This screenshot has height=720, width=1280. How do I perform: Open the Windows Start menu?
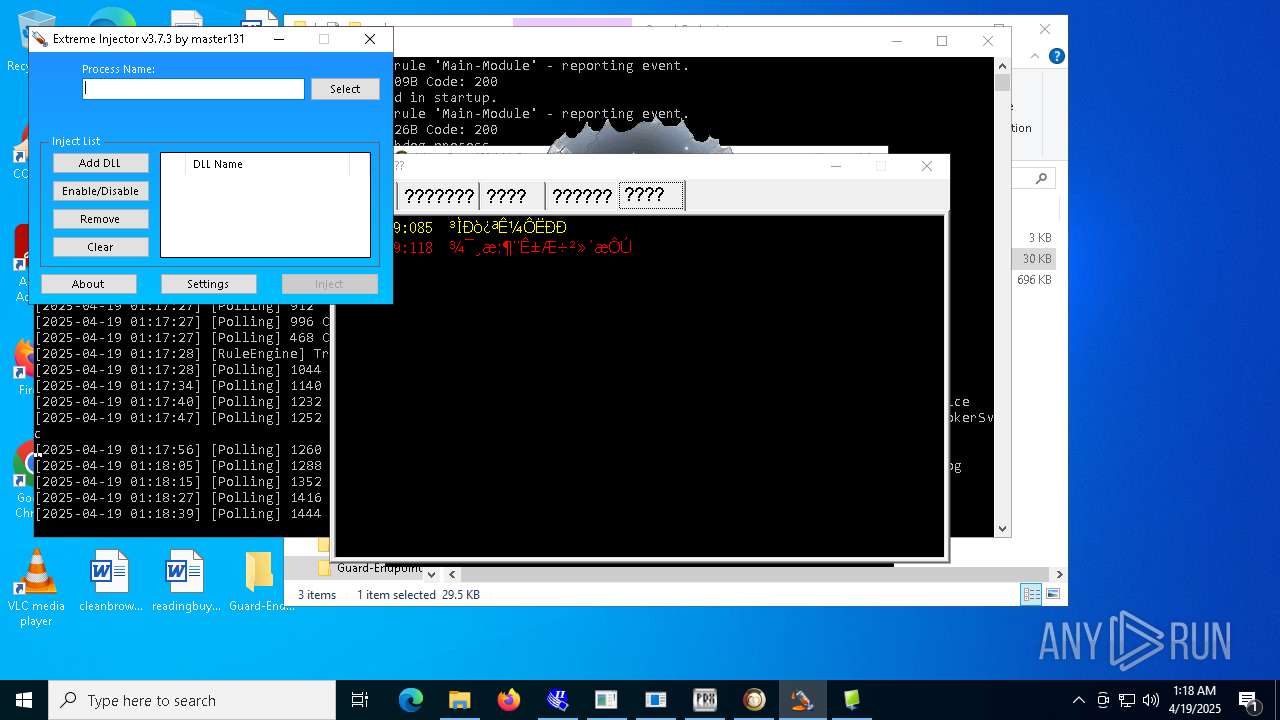point(24,700)
